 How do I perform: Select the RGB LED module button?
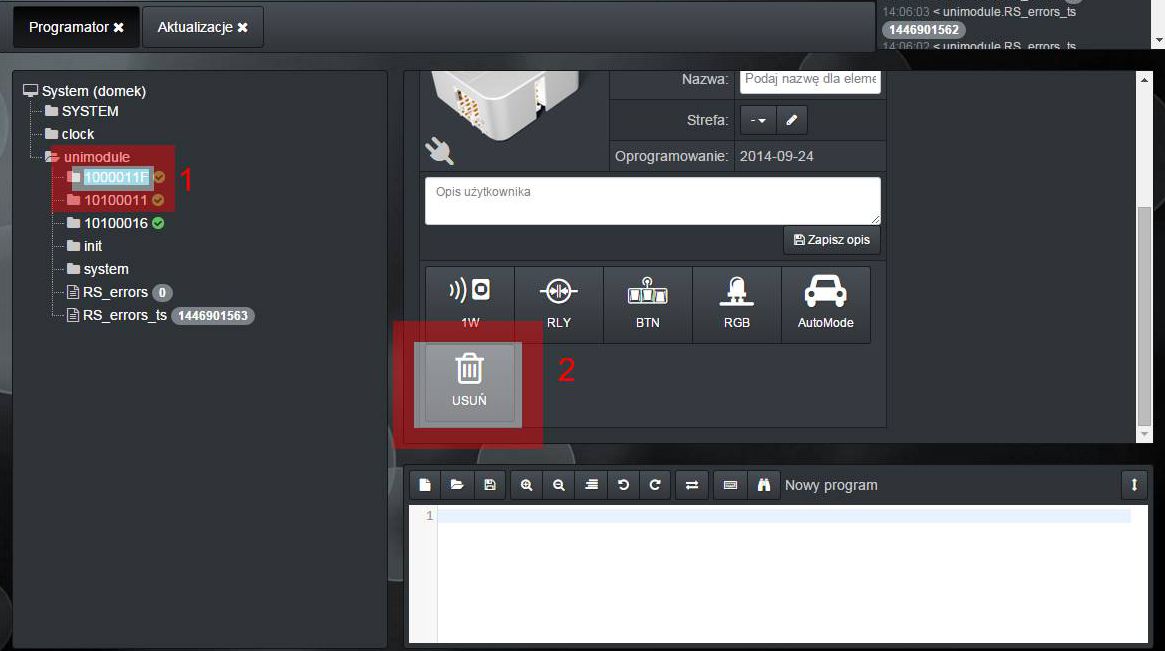click(x=737, y=304)
